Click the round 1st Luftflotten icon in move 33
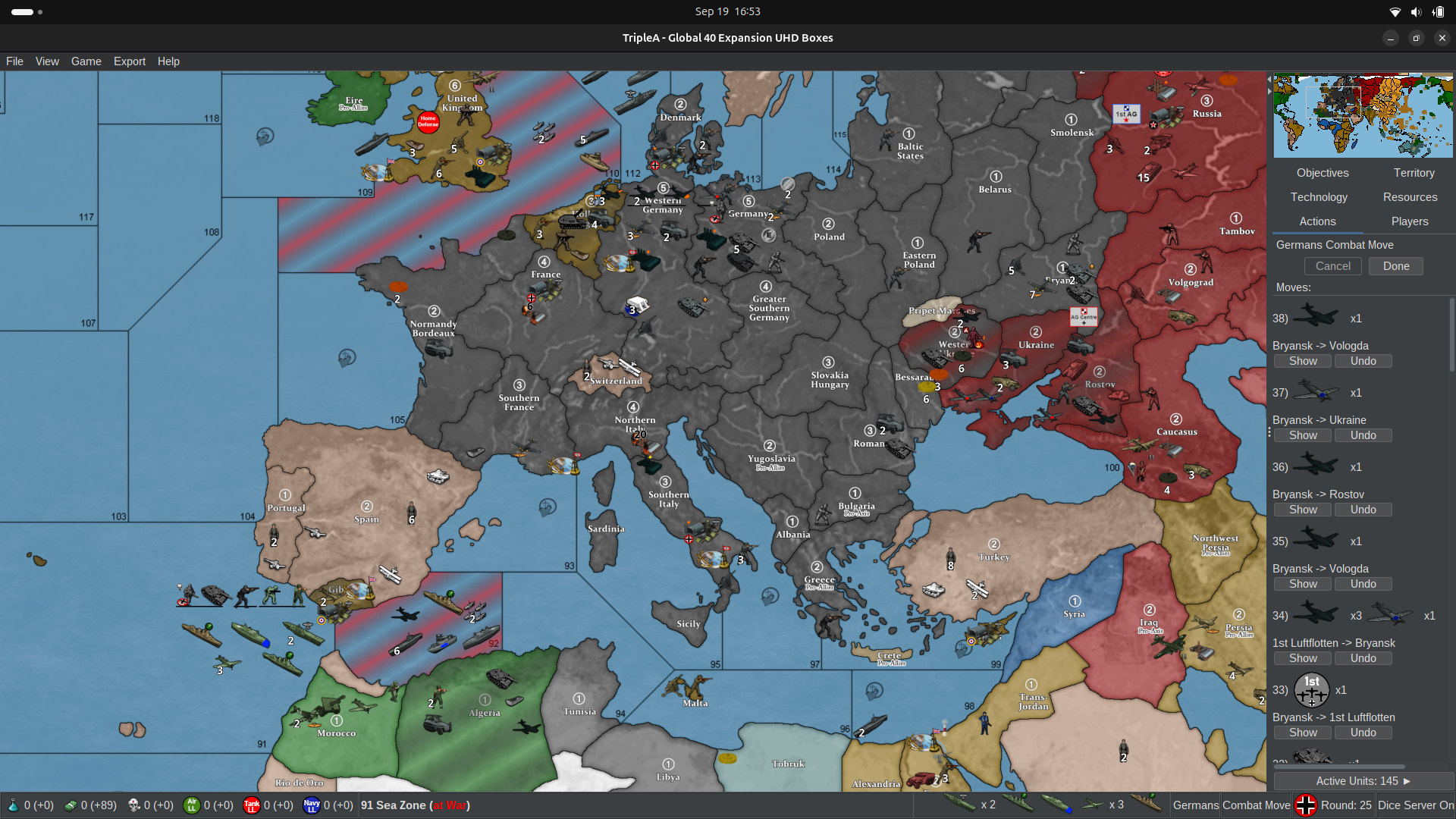The width and height of the screenshot is (1456, 819). [1311, 690]
